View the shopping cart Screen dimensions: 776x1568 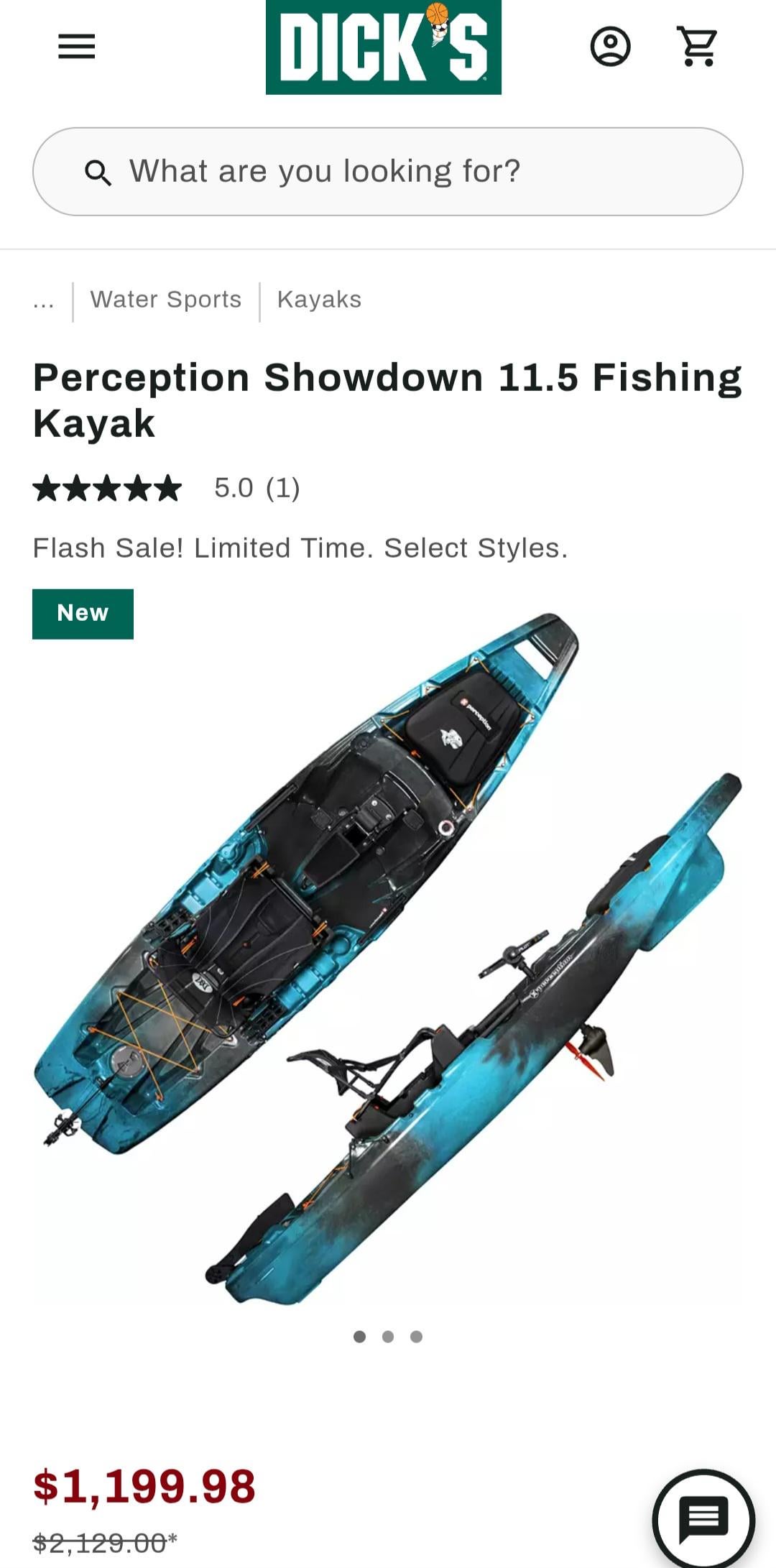pos(697,47)
